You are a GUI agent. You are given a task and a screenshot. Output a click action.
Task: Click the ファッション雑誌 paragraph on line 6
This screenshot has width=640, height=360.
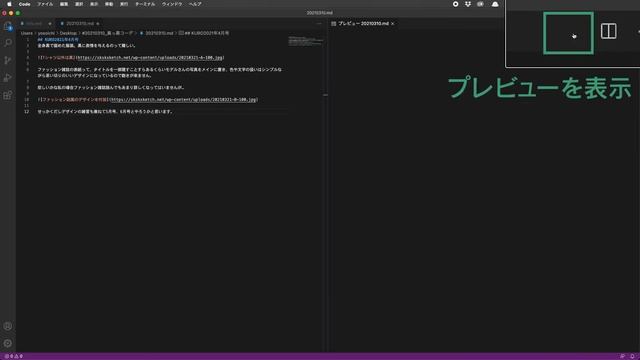(x=160, y=73)
